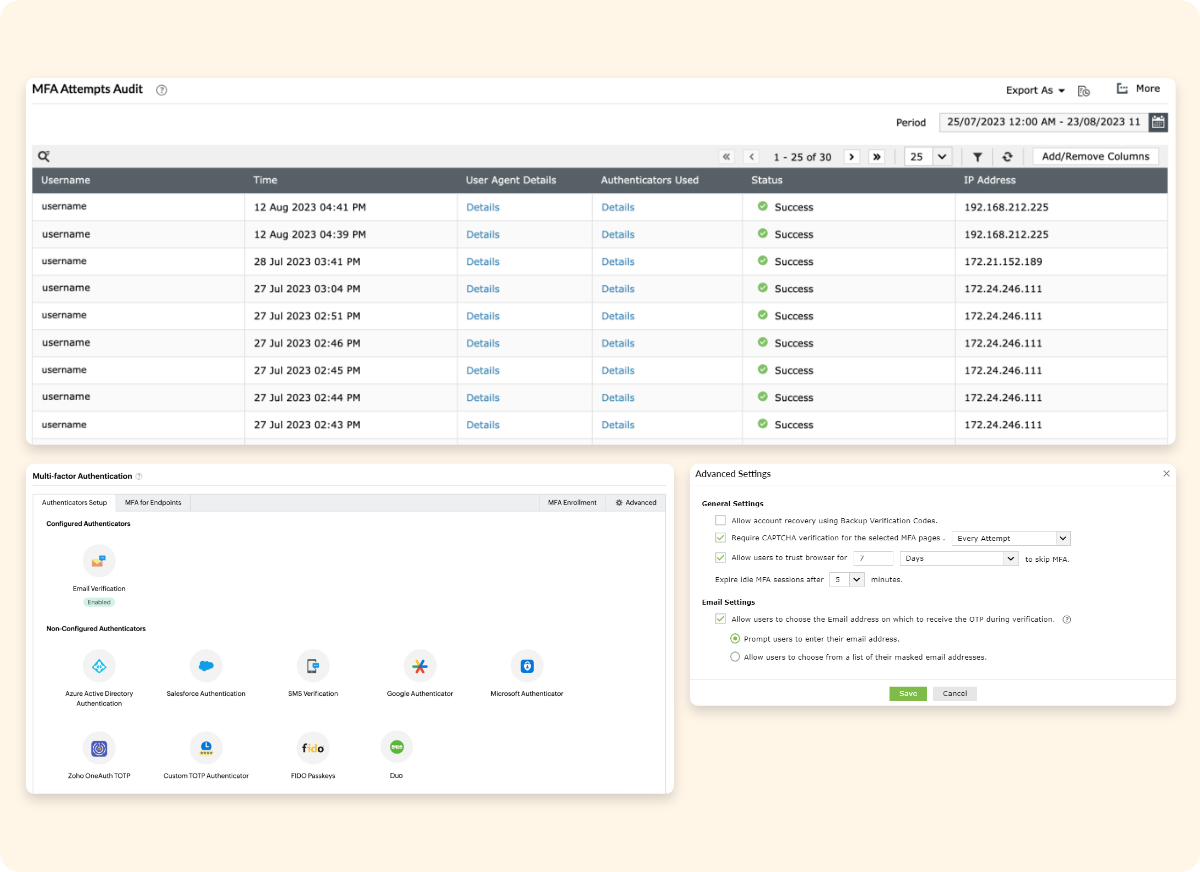Choose the FIDO Passkeys authenticator icon
The height and width of the screenshot is (872, 1200).
(x=312, y=748)
